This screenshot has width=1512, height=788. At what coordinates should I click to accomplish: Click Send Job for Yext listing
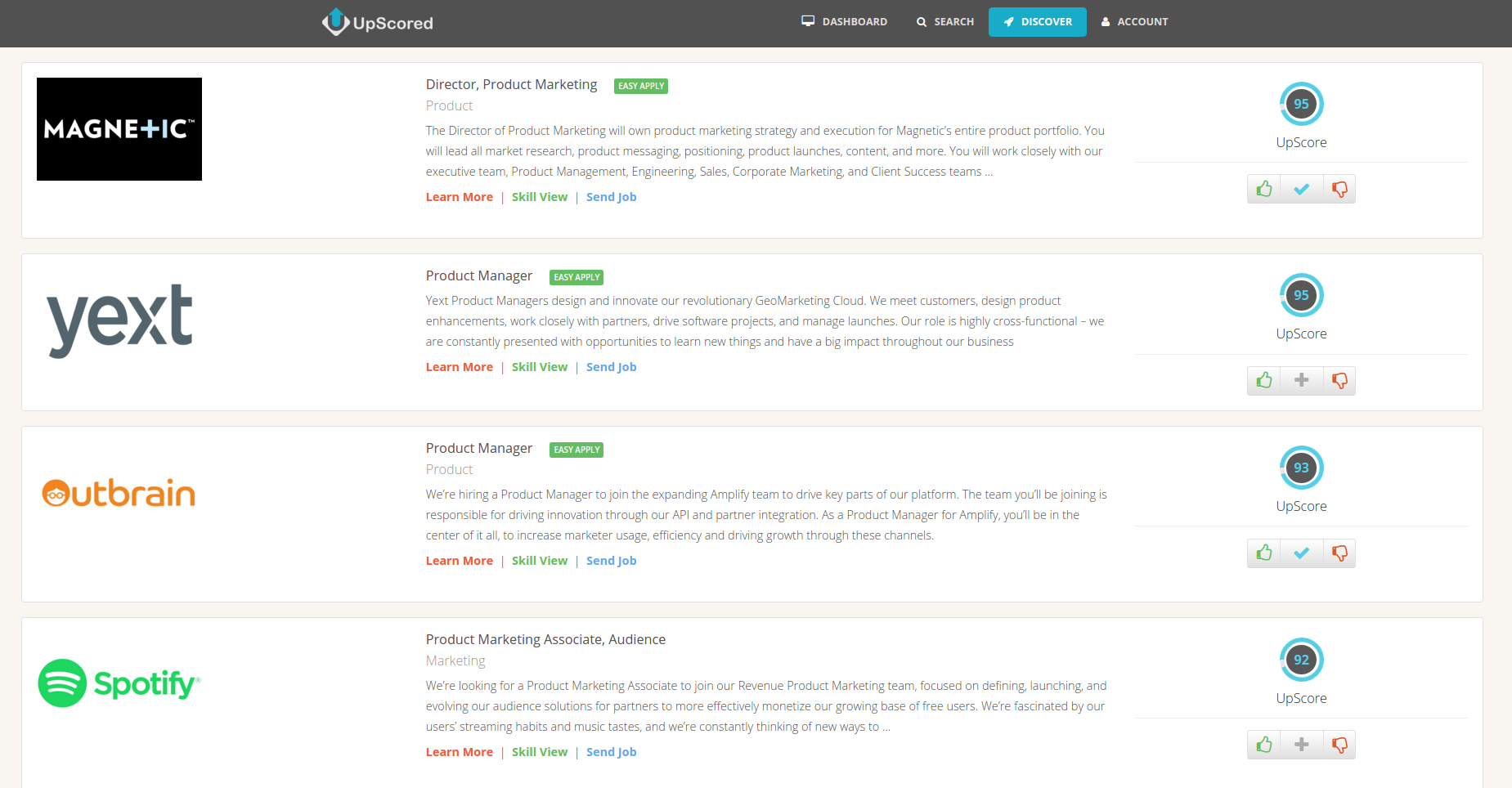tap(611, 367)
